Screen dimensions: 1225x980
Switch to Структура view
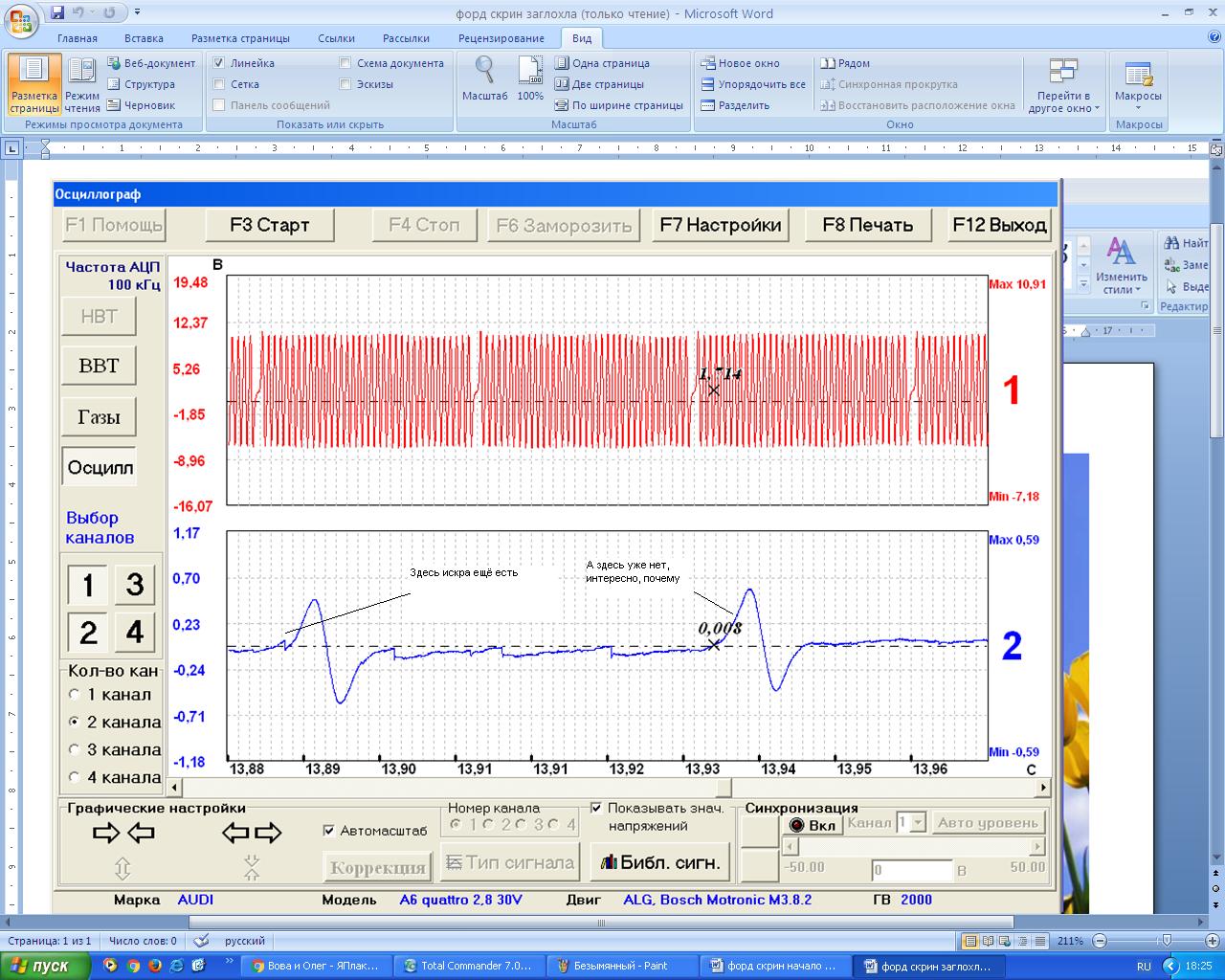point(141,84)
